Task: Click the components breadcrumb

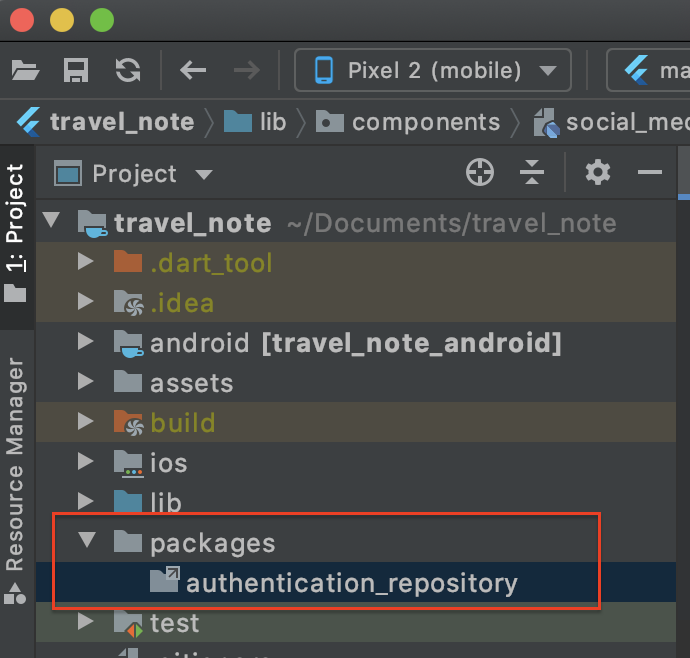Action: (408, 122)
